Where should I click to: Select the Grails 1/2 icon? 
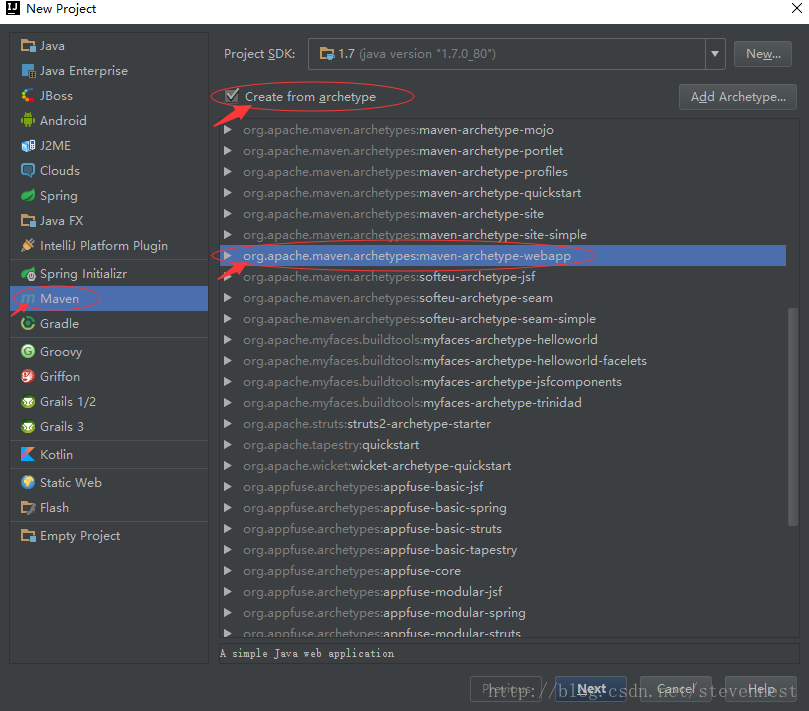pyautogui.click(x=28, y=401)
